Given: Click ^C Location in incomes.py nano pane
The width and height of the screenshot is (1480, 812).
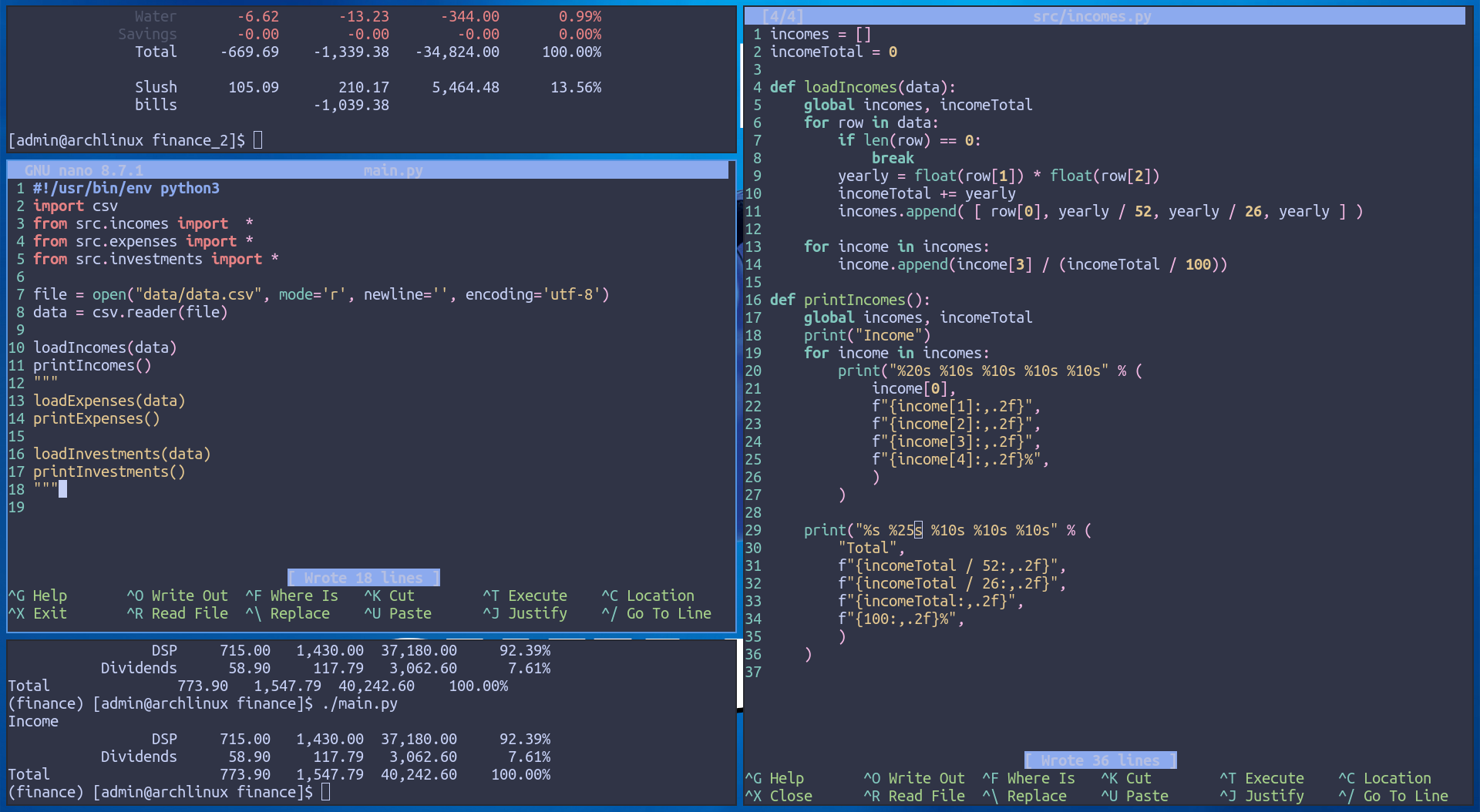Looking at the screenshot, I should [1385, 778].
